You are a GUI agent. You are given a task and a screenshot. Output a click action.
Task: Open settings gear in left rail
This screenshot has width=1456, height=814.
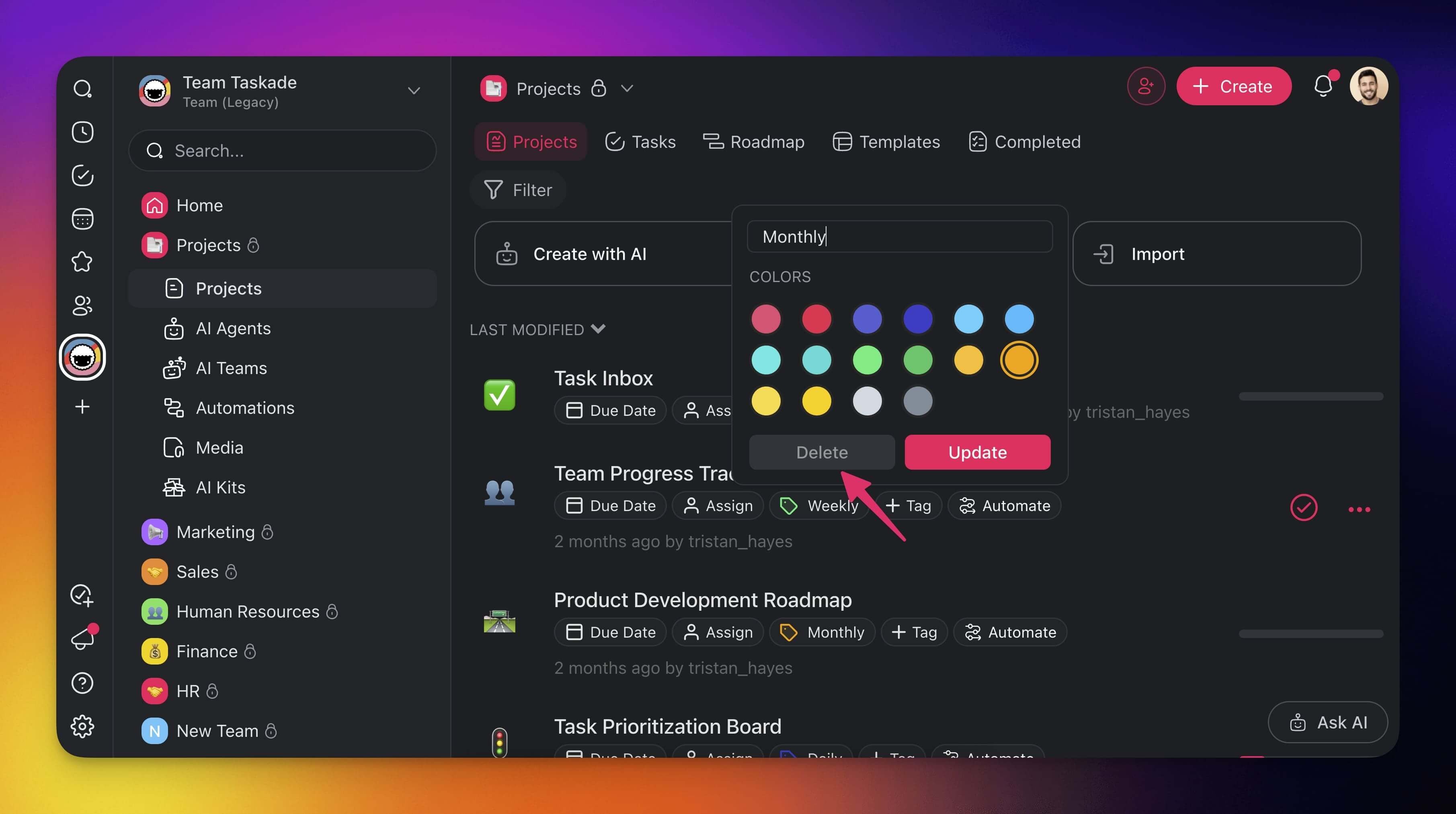pos(82,726)
